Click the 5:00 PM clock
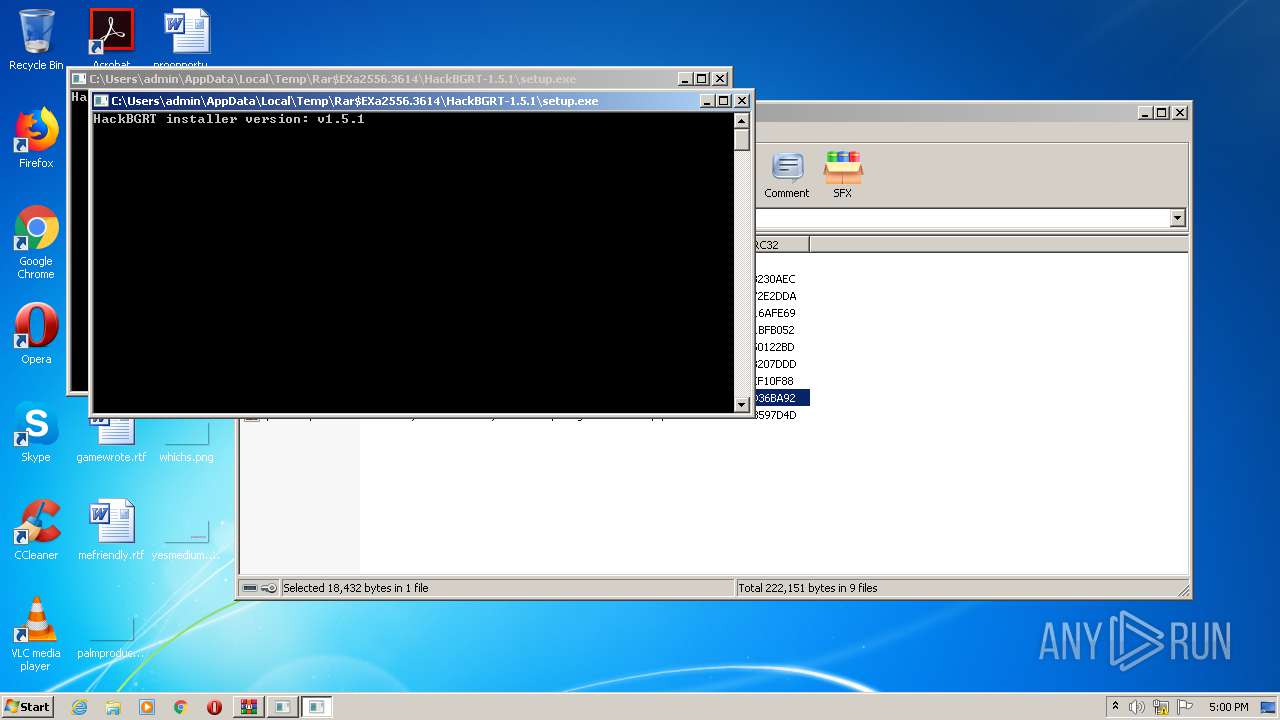1280x720 pixels. pos(1228,707)
